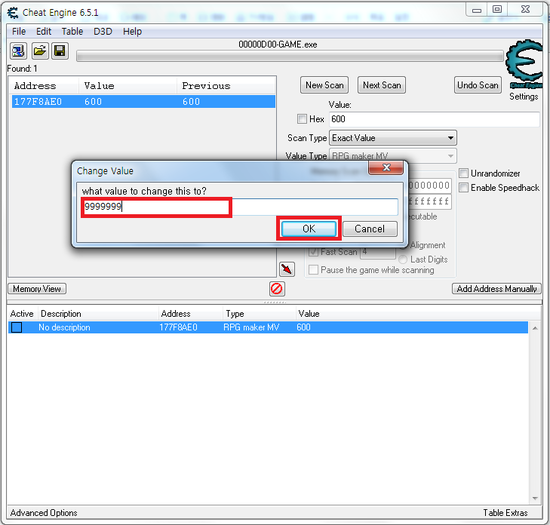Image resolution: width=550 pixels, height=525 pixels.
Task: Open the Help menu
Action: (x=132, y=32)
